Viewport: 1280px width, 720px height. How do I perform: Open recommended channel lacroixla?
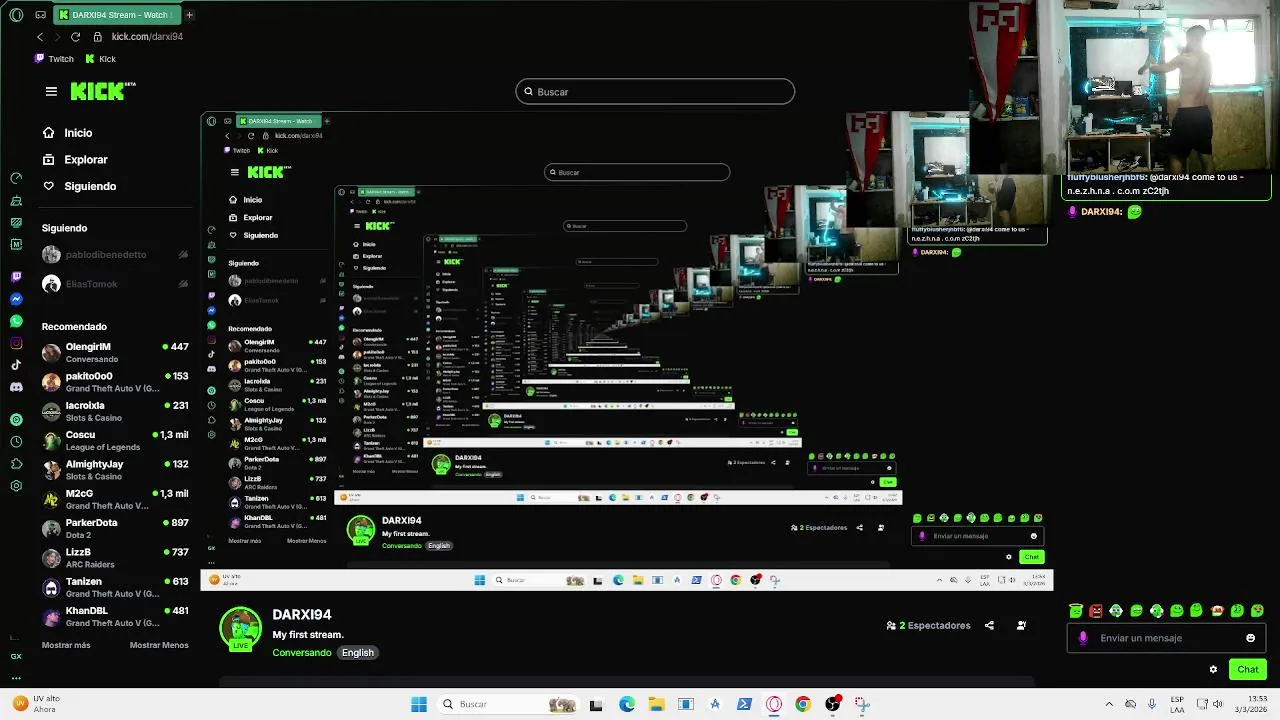(x=115, y=411)
